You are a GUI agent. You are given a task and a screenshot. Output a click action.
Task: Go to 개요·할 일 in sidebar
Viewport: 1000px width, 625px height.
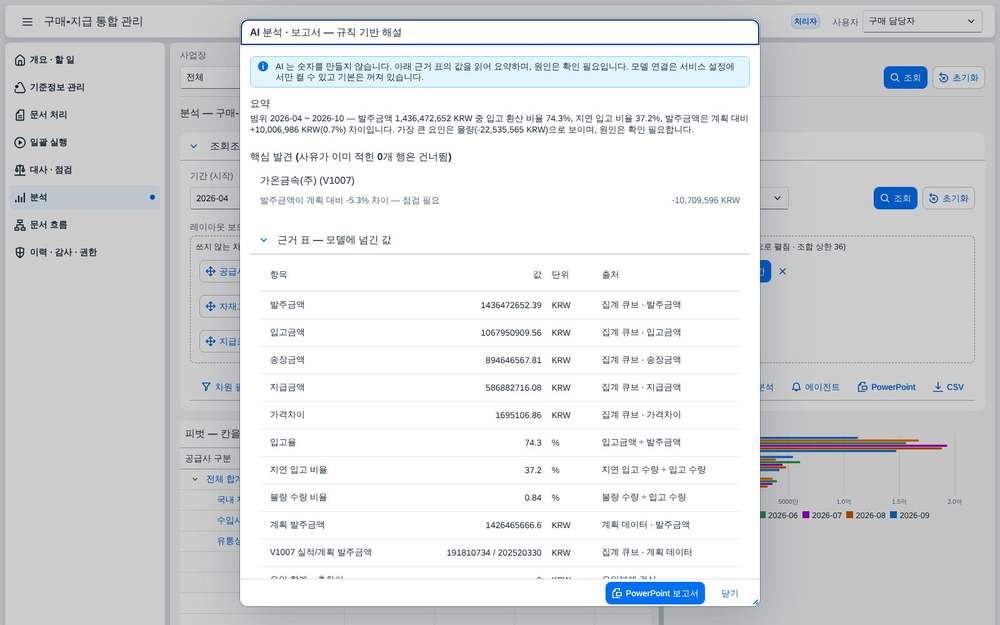pyautogui.click(x=84, y=60)
